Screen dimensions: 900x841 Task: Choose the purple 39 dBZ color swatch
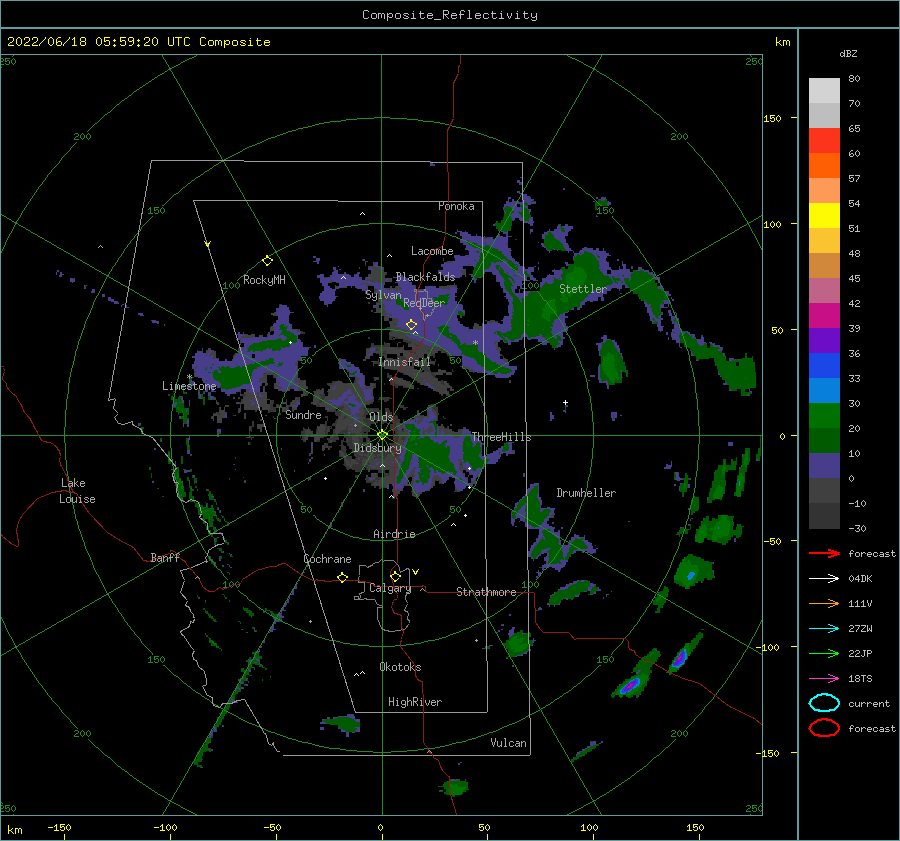tap(824, 340)
